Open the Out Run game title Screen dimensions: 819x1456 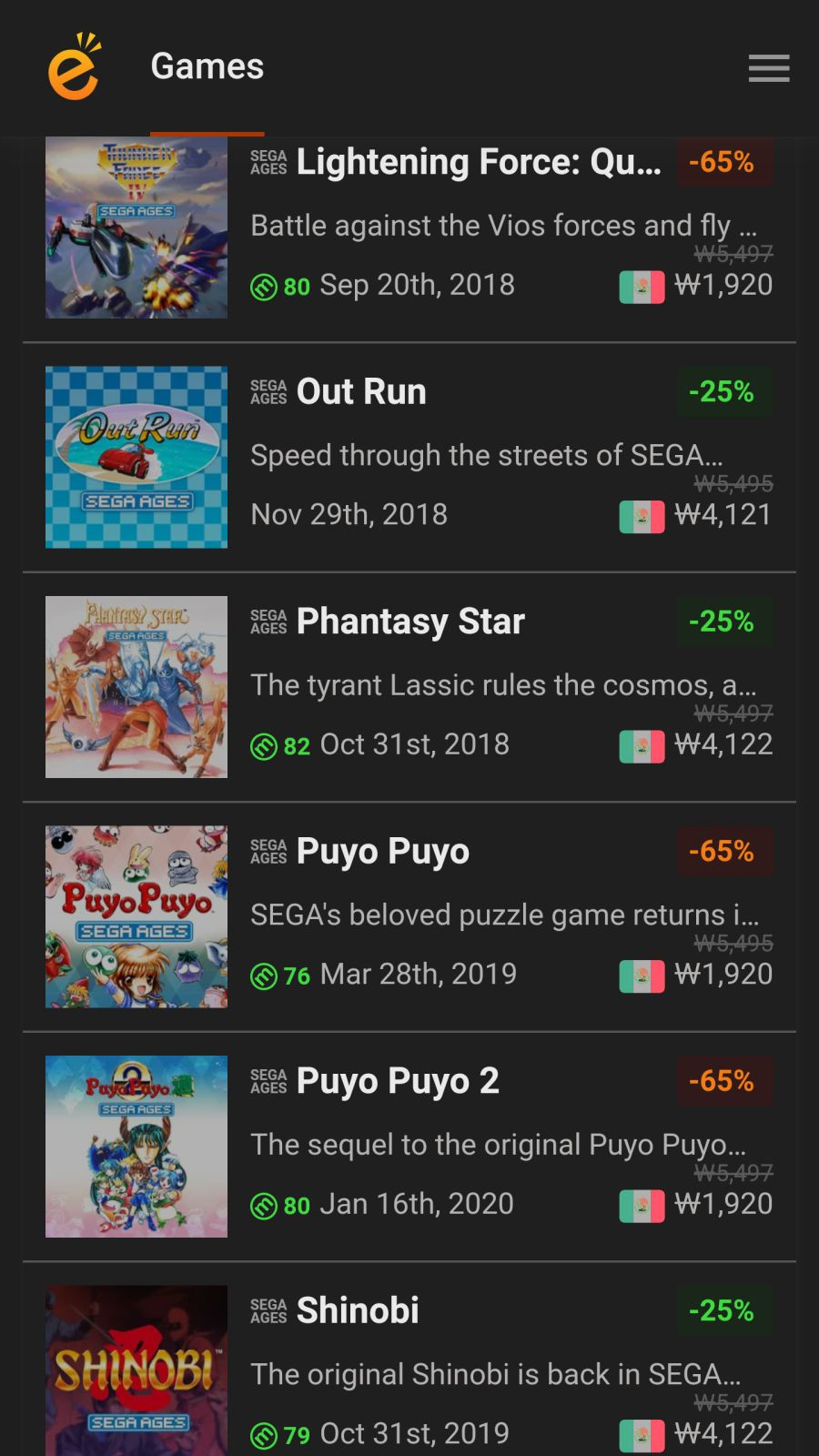361,391
